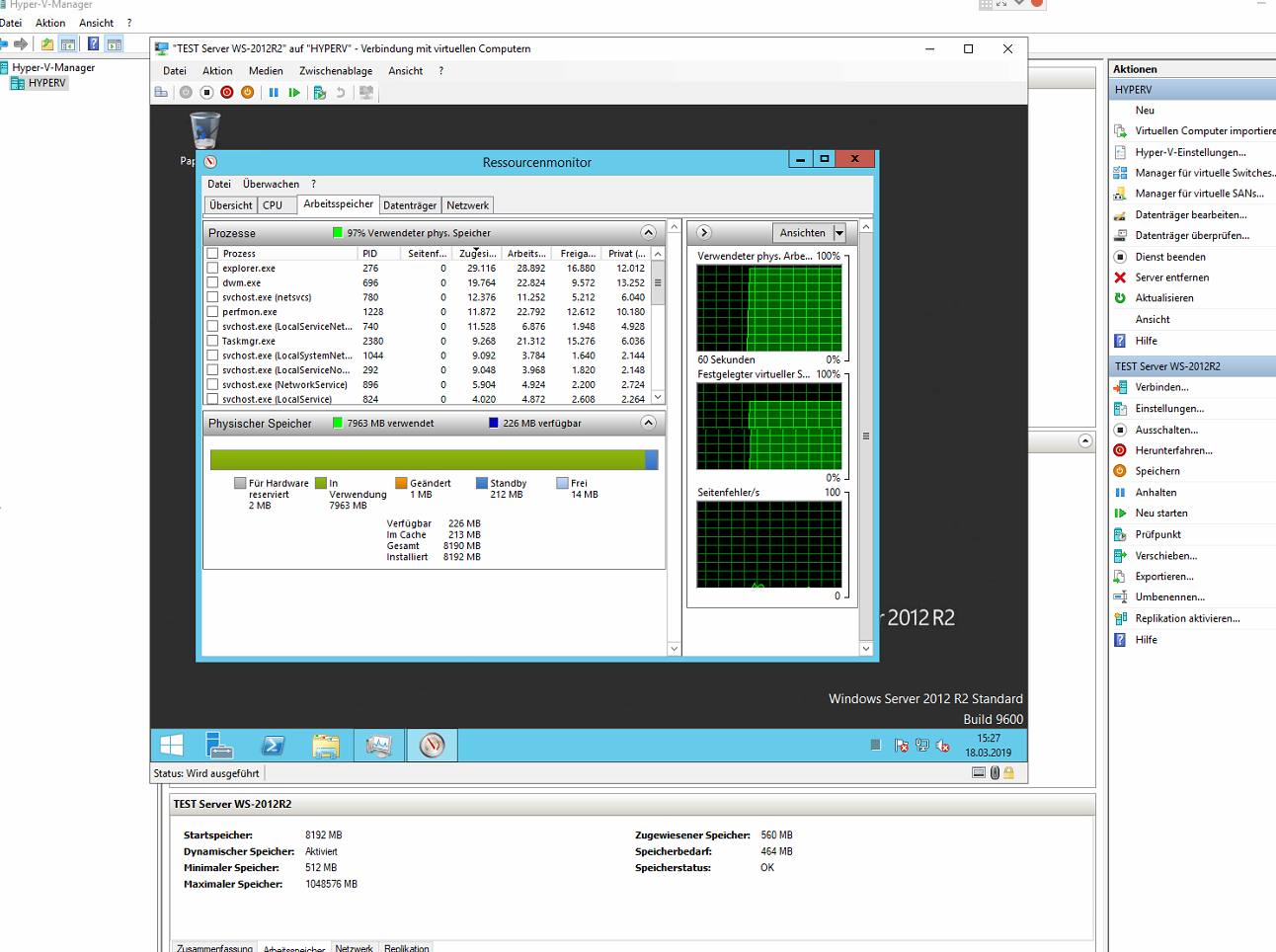The image size is (1276, 952).
Task: Toggle the select-all Prozess header checkbox
Action: click(x=212, y=254)
